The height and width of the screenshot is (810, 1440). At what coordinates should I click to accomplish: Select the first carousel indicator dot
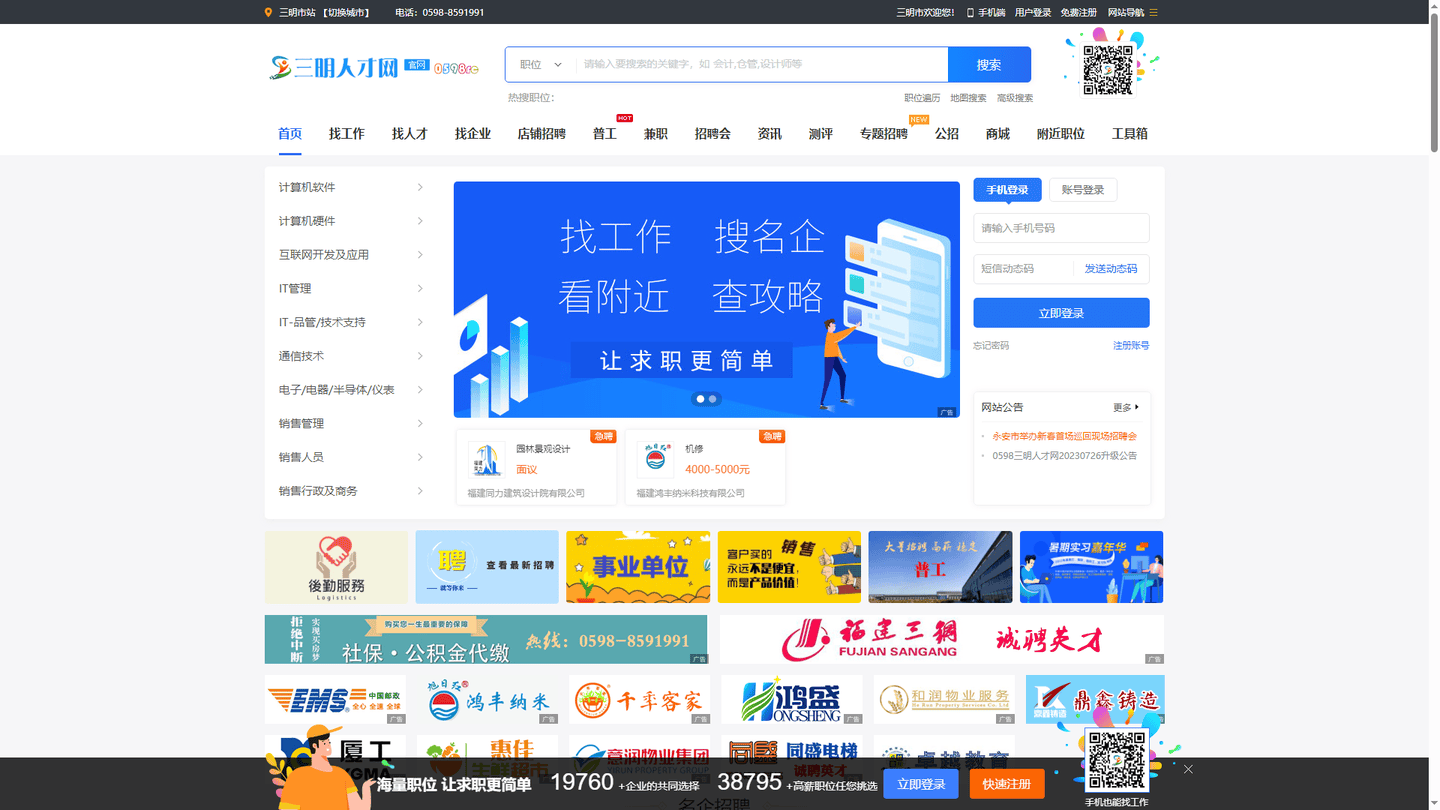700,399
